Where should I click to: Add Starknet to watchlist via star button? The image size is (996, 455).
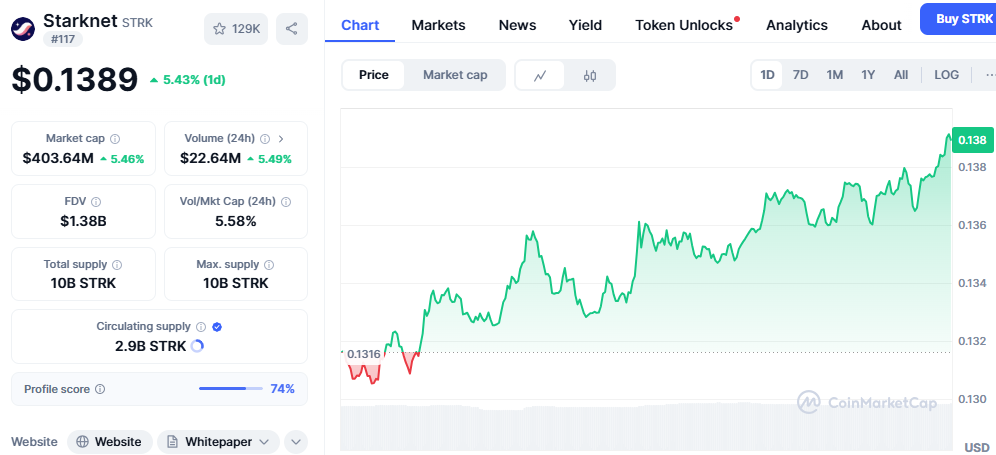click(236, 29)
